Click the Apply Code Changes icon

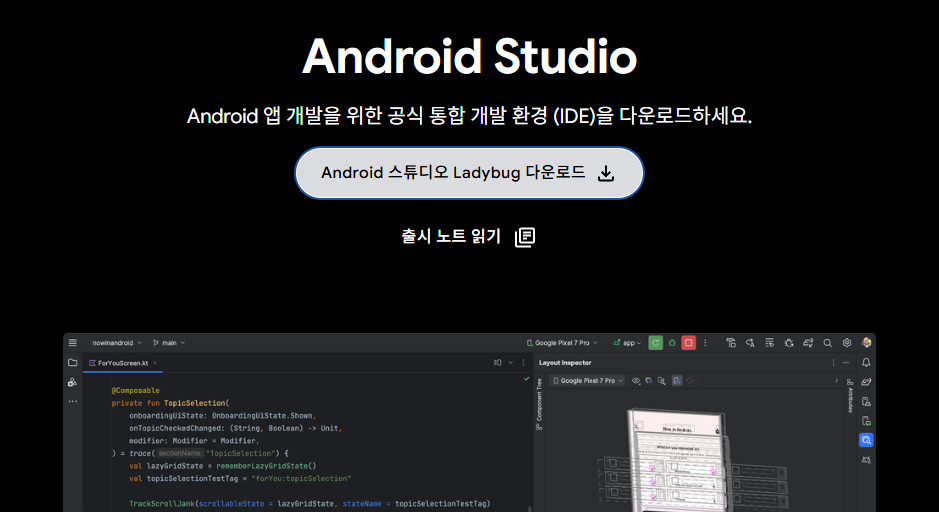750,343
